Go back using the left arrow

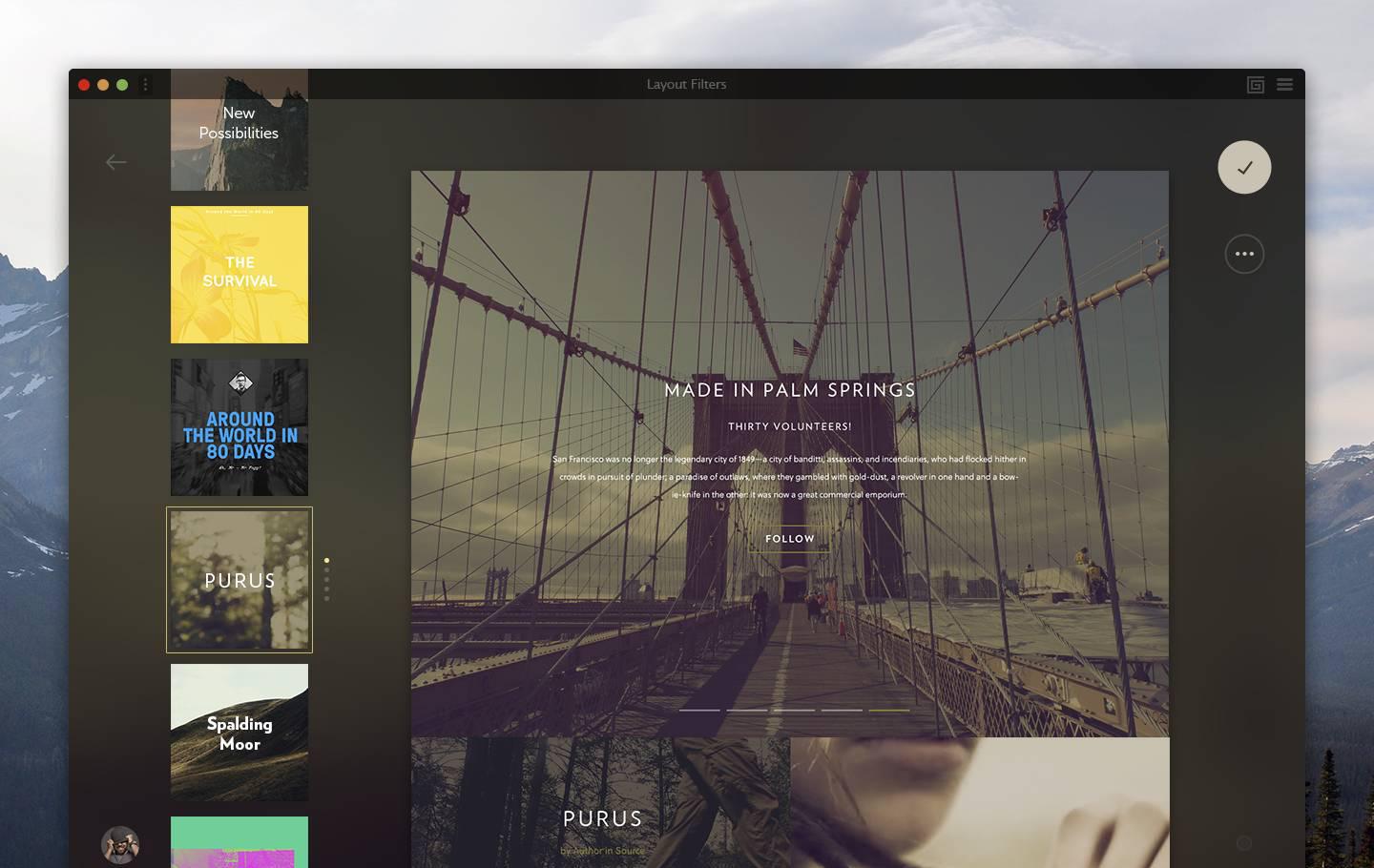pos(116,162)
